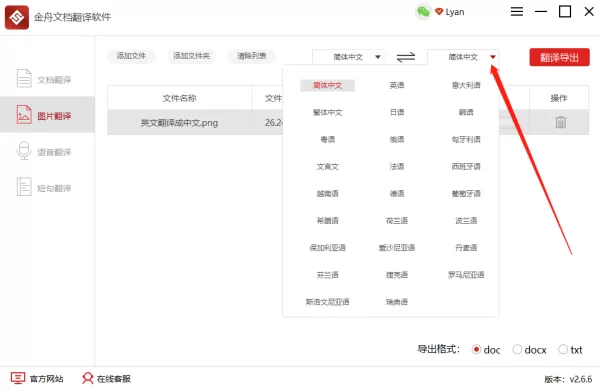
Task: Choose 法语 in language list
Action: 397,166
